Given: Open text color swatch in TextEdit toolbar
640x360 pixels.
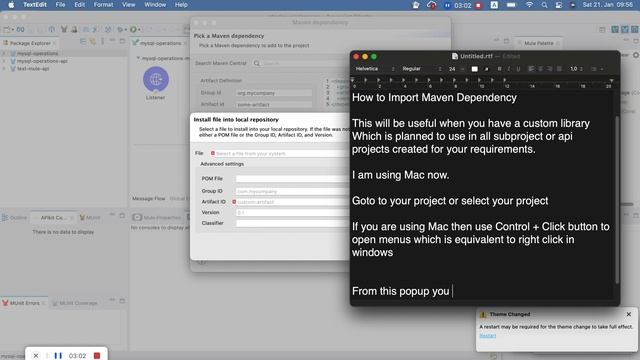Looking at the screenshot, I should [474, 69].
